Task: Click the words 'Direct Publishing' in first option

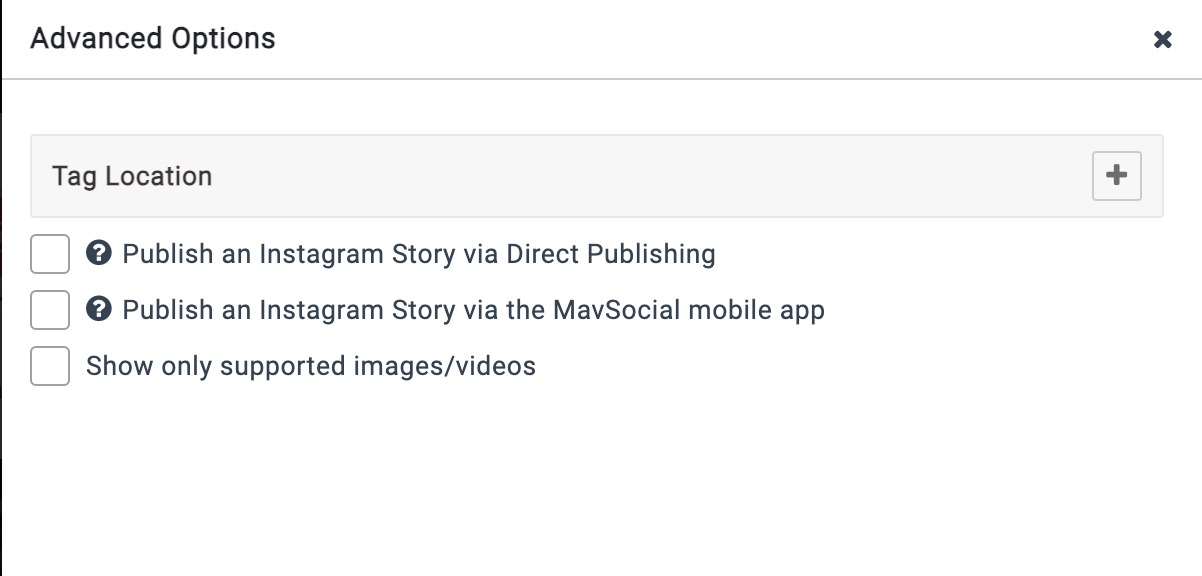Action: (610, 254)
